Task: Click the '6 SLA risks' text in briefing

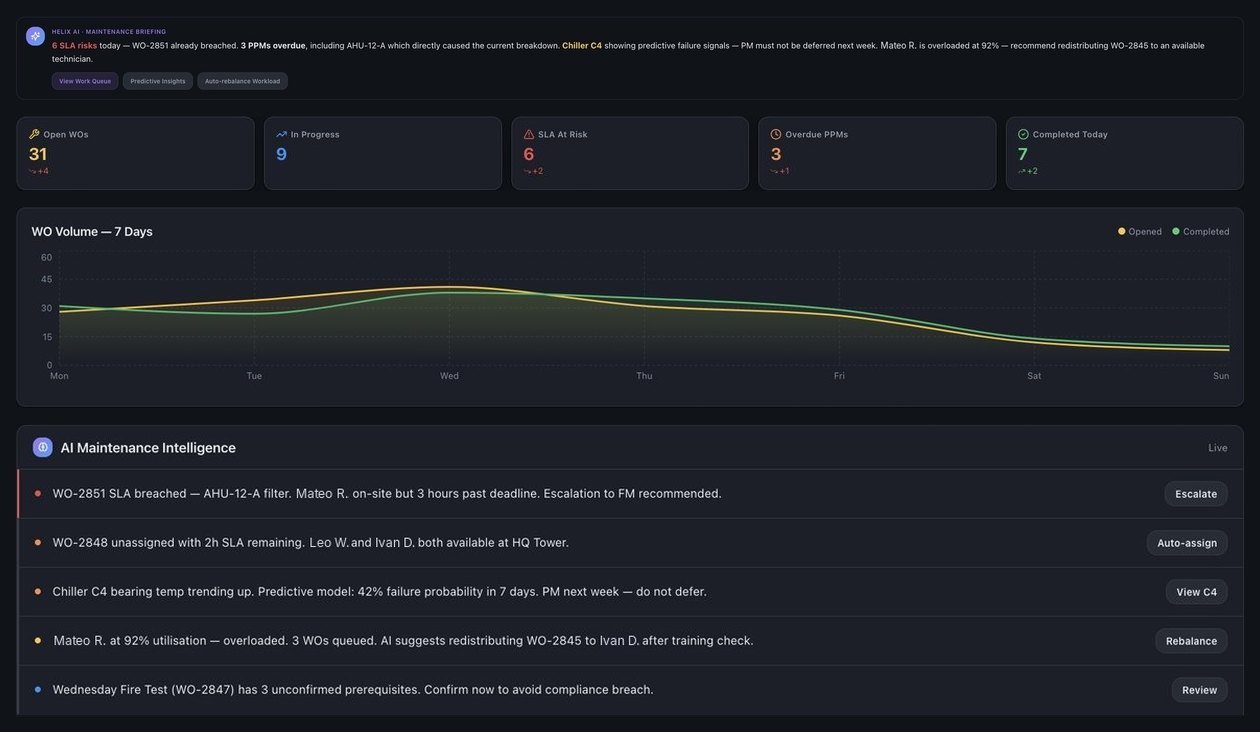Action: [x=75, y=45]
